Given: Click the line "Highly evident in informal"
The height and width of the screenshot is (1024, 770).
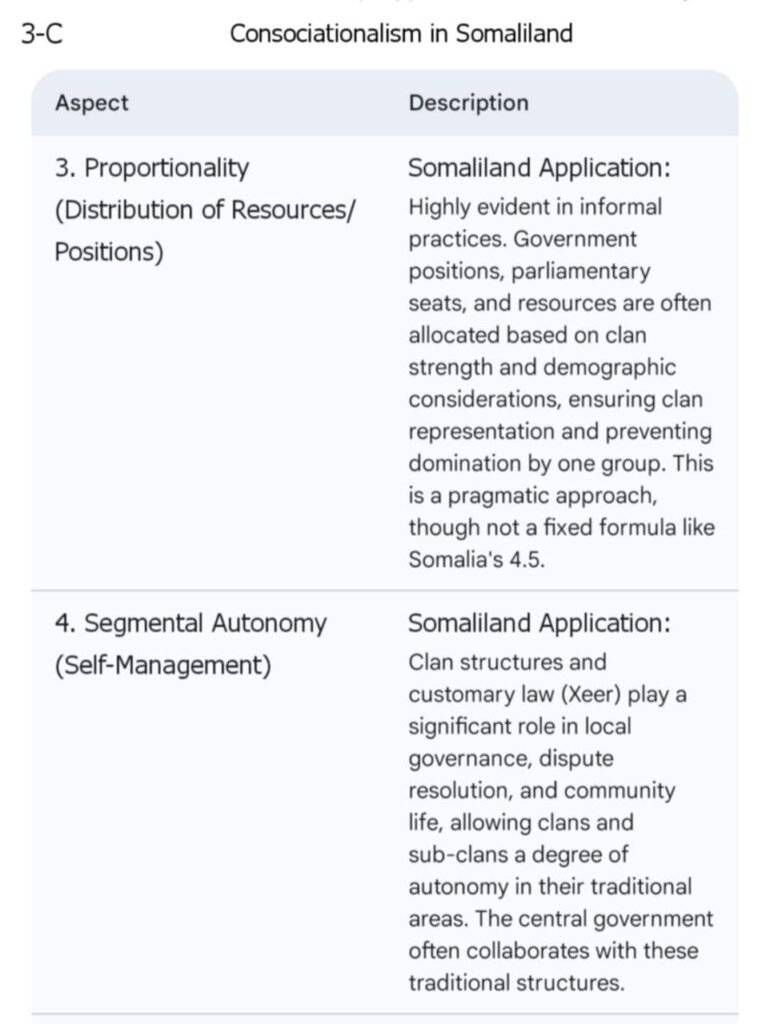Looking at the screenshot, I should pos(535,207).
